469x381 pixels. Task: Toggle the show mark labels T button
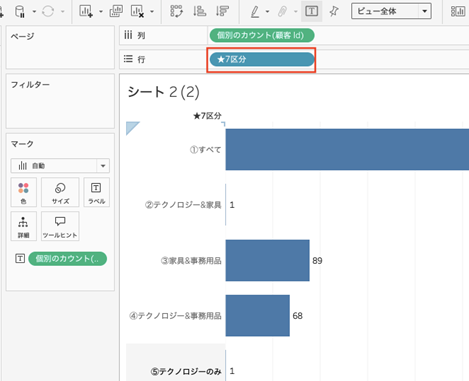[311, 11]
